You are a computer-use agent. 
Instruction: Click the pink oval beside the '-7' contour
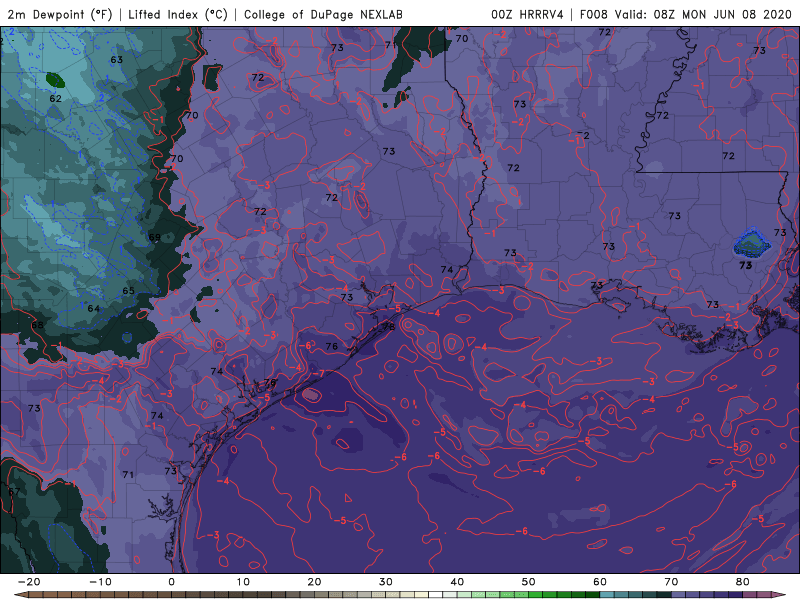[311, 394]
